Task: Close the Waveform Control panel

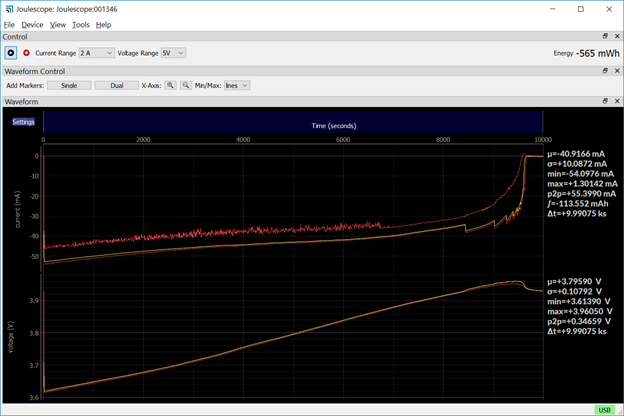Action: click(617, 71)
